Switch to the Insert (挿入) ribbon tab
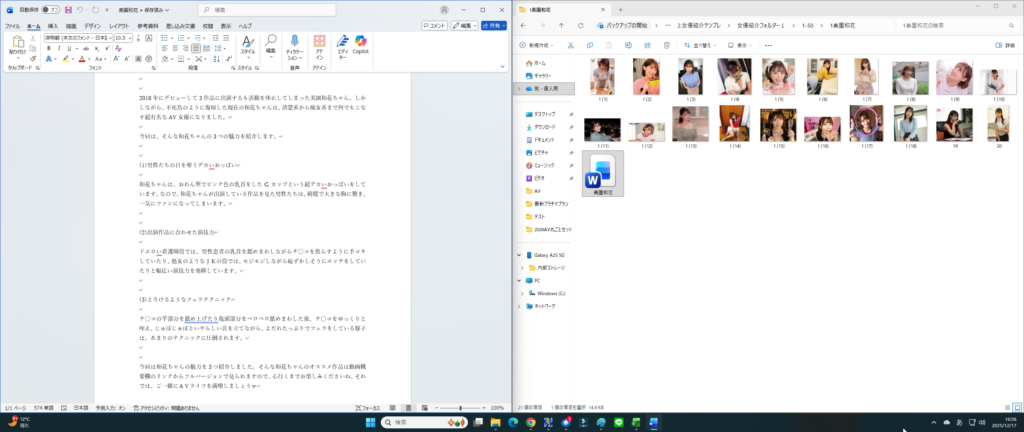Viewport: 1024px width, 432px height. coord(51,25)
